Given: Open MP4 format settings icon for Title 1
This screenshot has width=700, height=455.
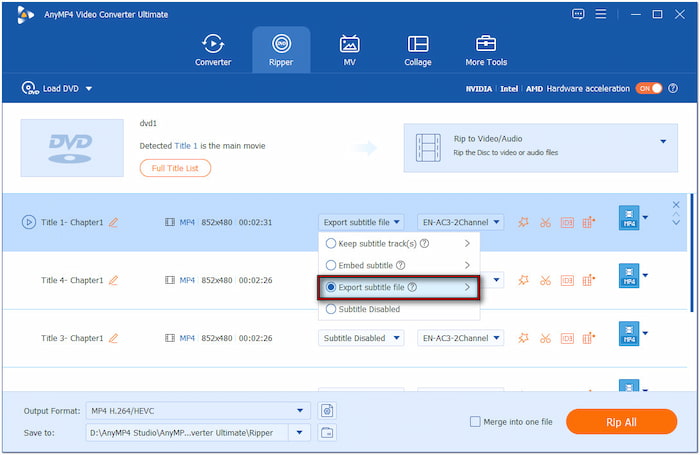Looking at the screenshot, I should click(629, 218).
